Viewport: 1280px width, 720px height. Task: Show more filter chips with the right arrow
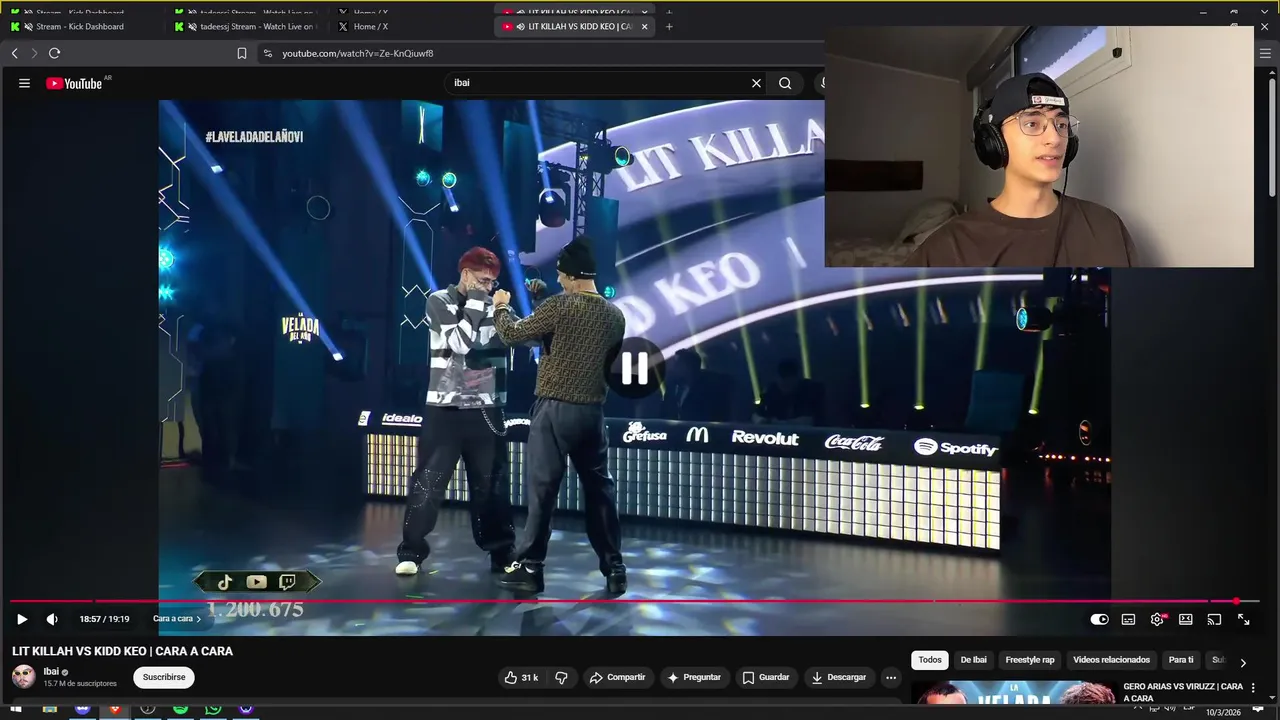(x=1243, y=662)
